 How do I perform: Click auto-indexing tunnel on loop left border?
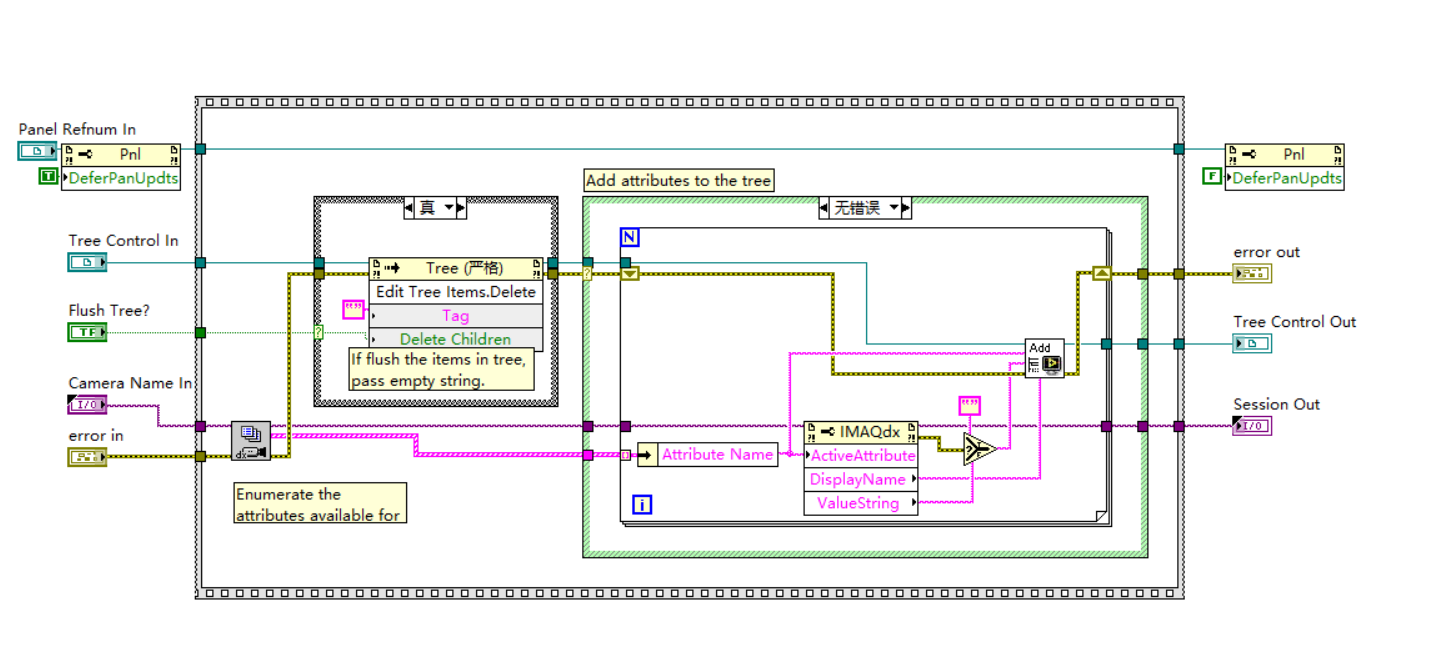point(625,455)
